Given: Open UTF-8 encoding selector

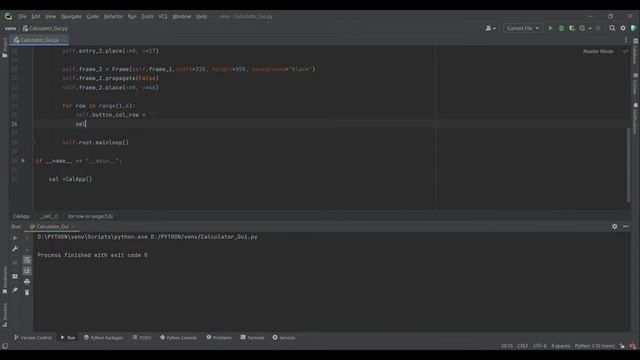Looking at the screenshot, I should [540, 346].
